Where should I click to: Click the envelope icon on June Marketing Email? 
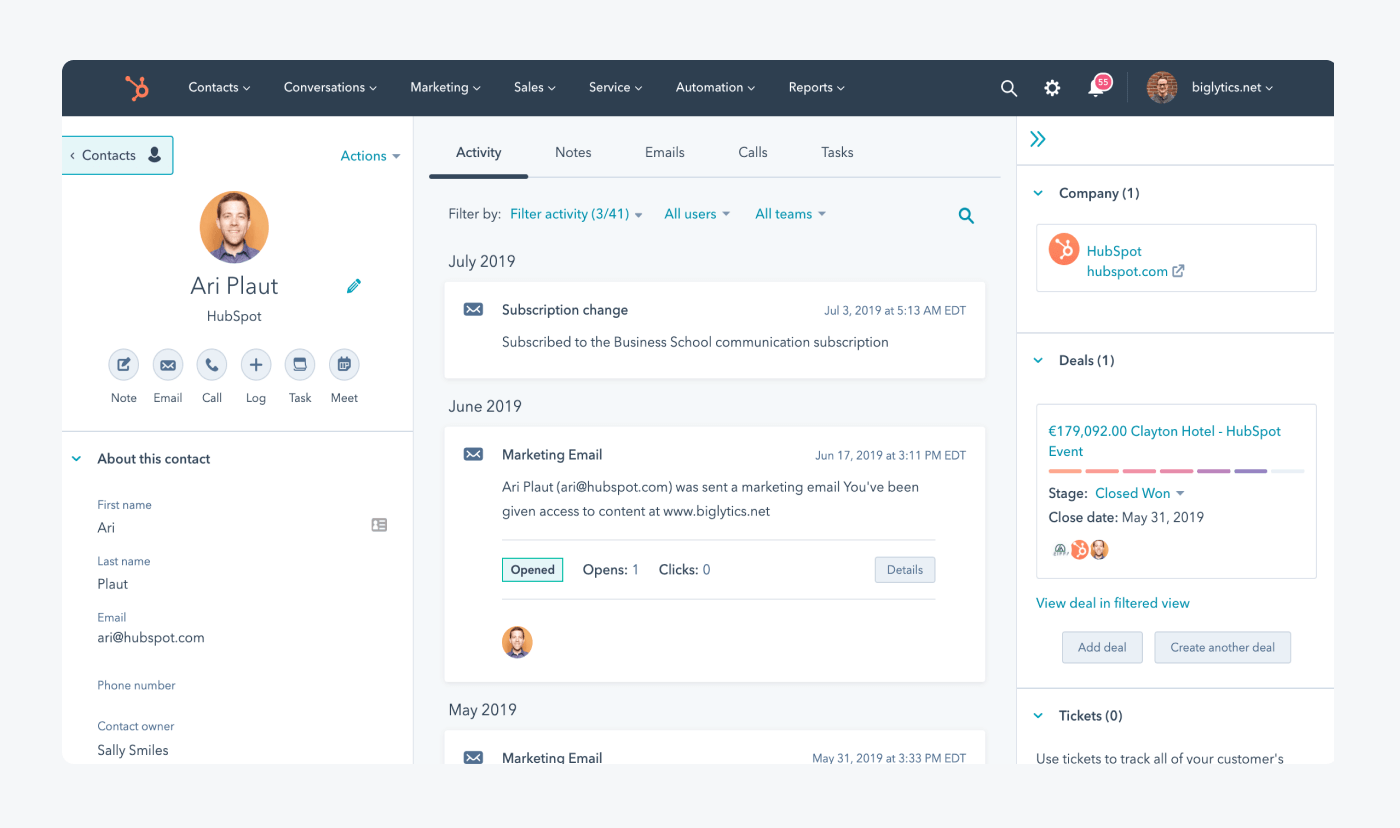(474, 455)
